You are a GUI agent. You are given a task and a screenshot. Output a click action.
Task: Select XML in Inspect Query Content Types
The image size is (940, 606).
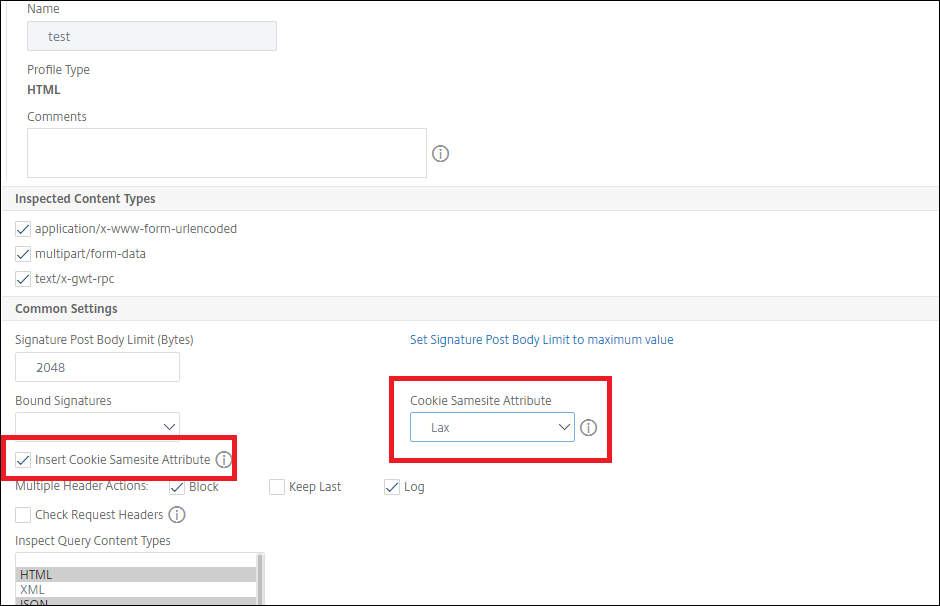(137, 589)
